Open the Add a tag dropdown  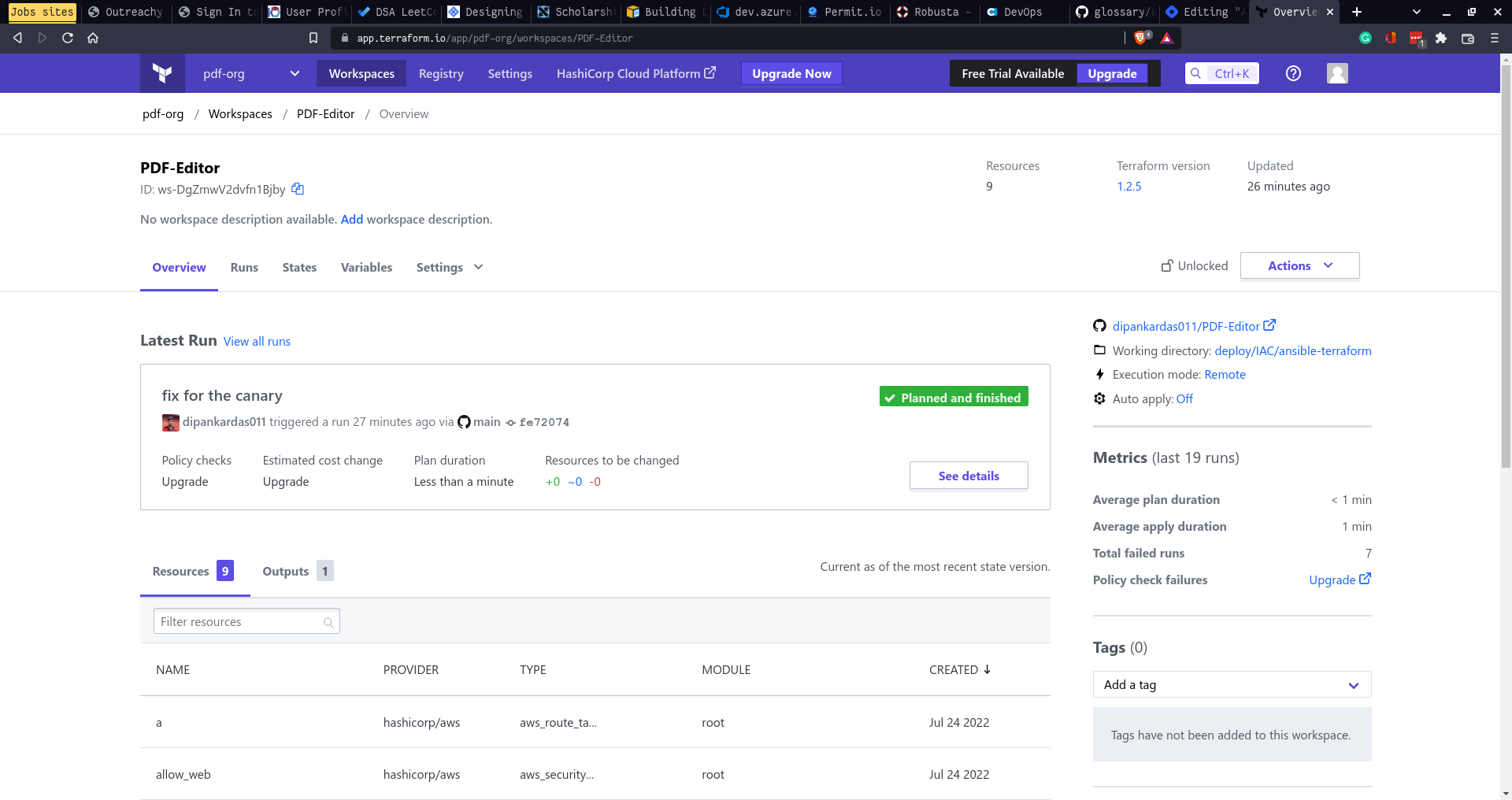(x=1232, y=685)
